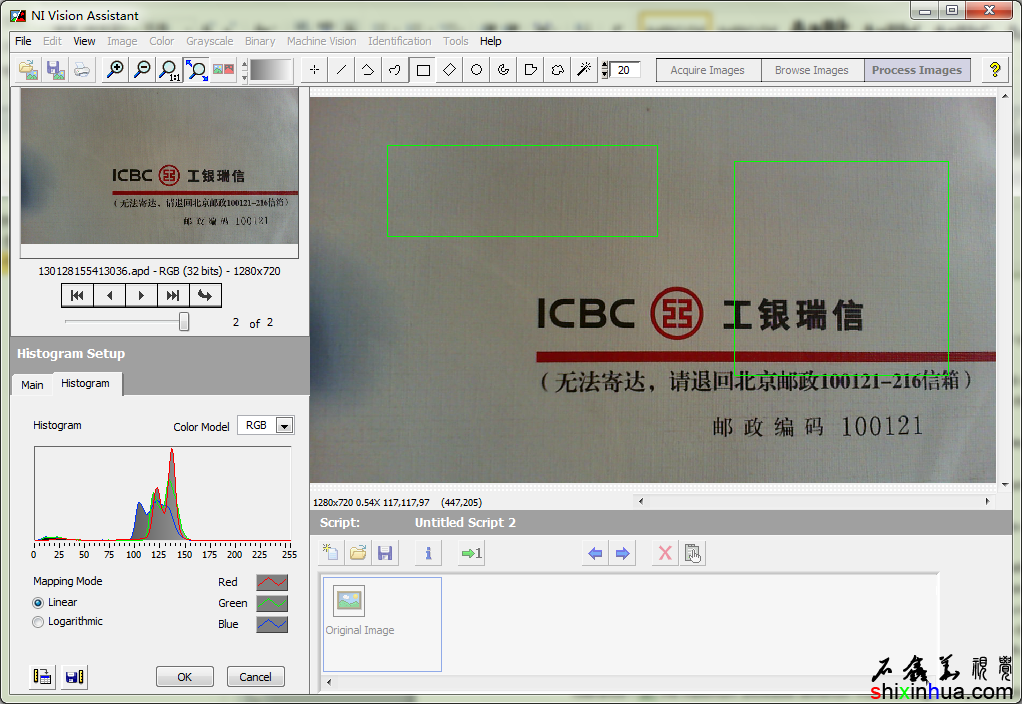Click the send histogram data to Excel icon
This screenshot has height=704, width=1022.
[42, 677]
